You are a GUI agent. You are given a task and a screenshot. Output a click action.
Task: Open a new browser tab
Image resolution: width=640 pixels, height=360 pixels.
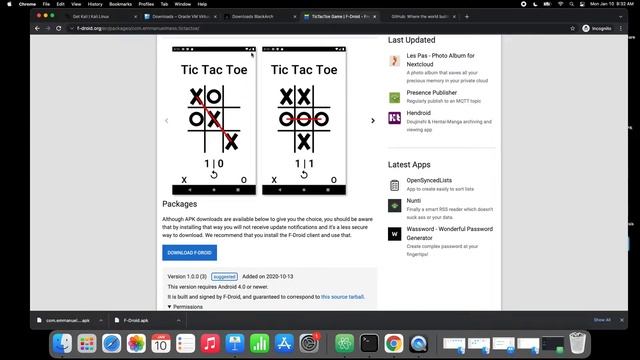pos(467,17)
